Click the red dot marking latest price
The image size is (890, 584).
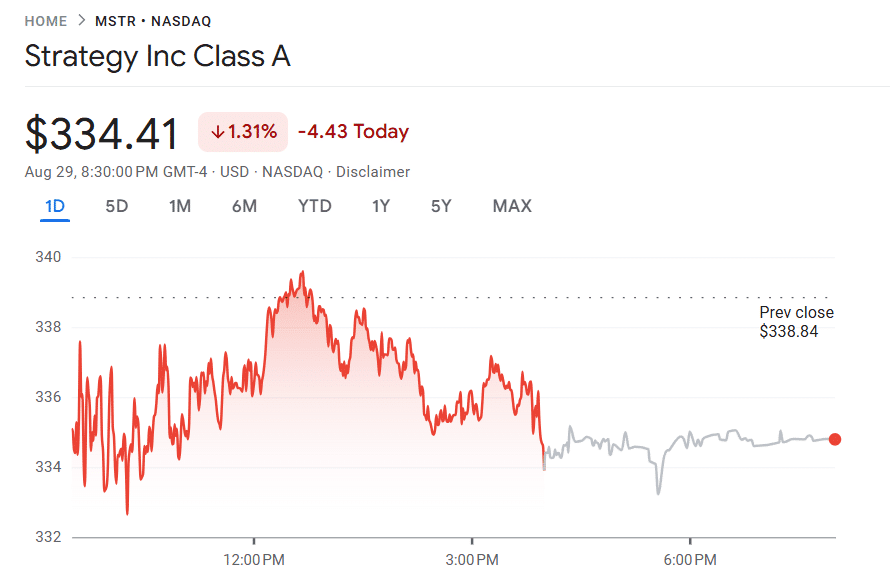(x=835, y=438)
